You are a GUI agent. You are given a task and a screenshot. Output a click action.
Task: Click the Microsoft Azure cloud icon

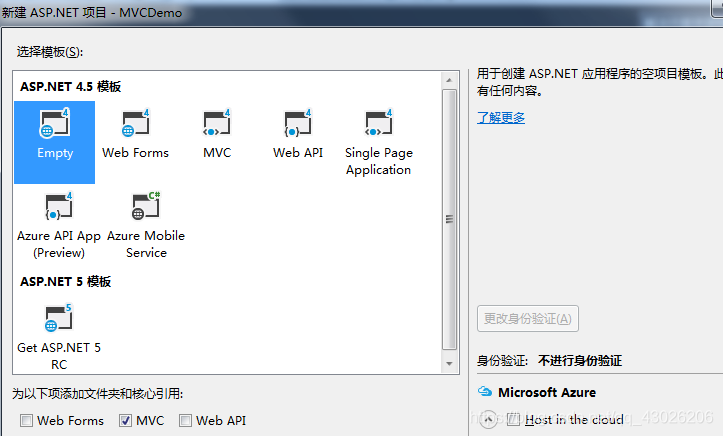pyautogui.click(x=485, y=392)
